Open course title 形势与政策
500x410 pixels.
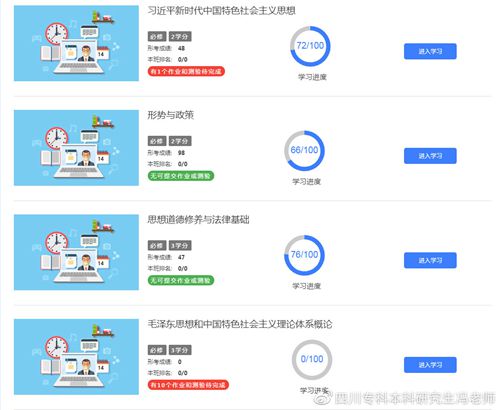point(171,115)
